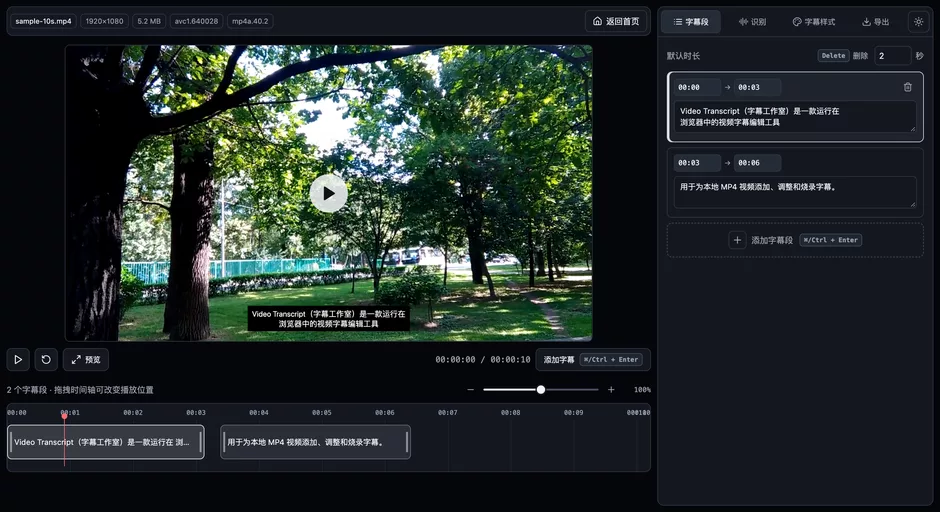Focus the default duration field showing 2
940x512 pixels.
point(892,56)
